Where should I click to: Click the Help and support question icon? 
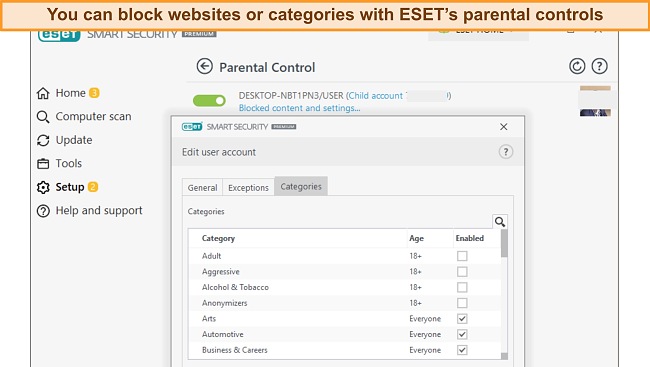point(43,211)
